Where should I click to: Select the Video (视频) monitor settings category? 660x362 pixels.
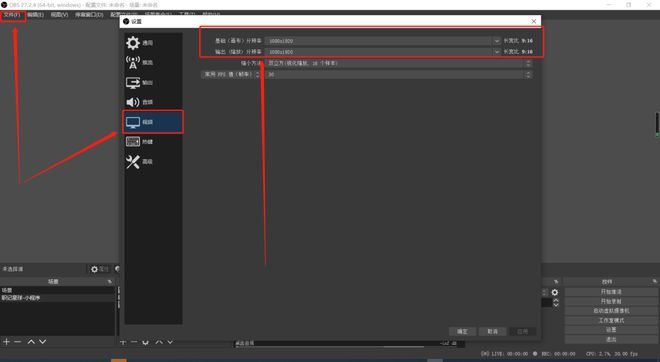pyautogui.click(x=153, y=122)
